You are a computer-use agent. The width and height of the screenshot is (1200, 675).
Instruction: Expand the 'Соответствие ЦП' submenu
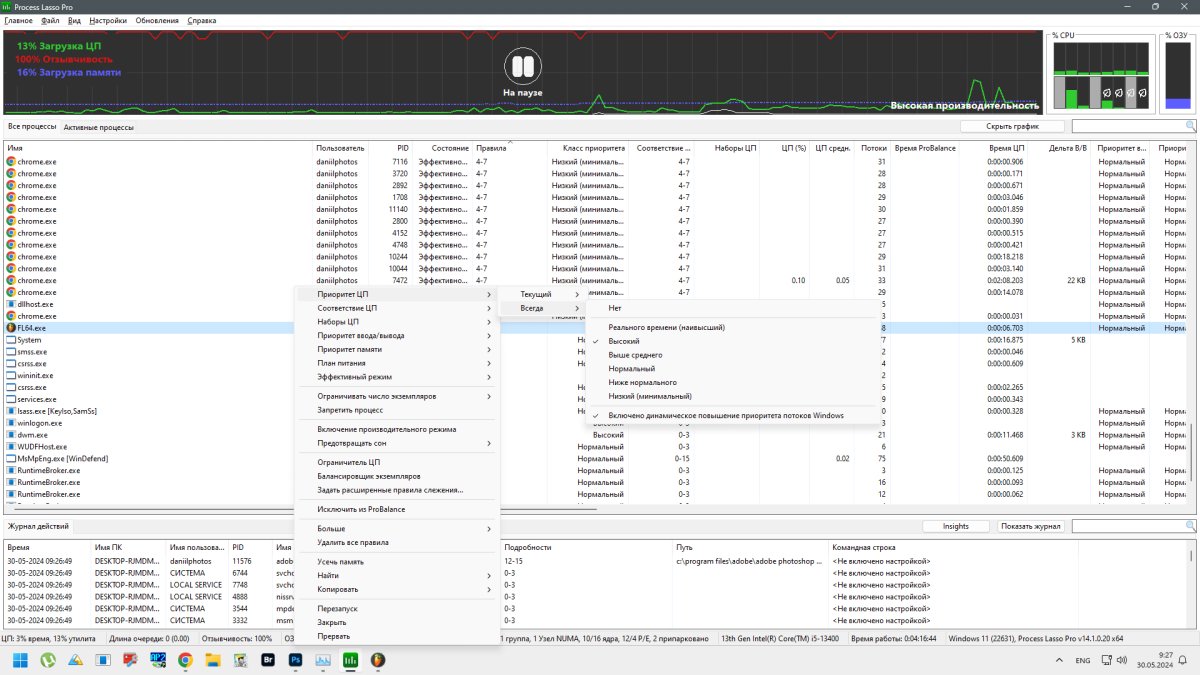398,308
